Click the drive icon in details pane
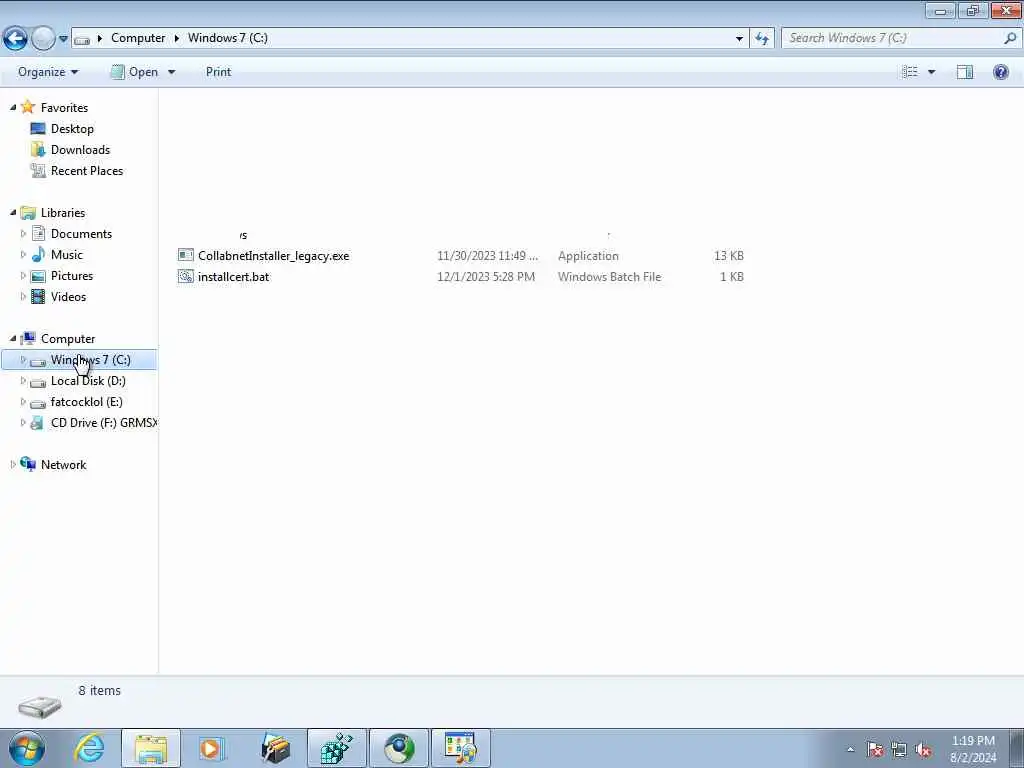The image size is (1024, 768). (40, 706)
